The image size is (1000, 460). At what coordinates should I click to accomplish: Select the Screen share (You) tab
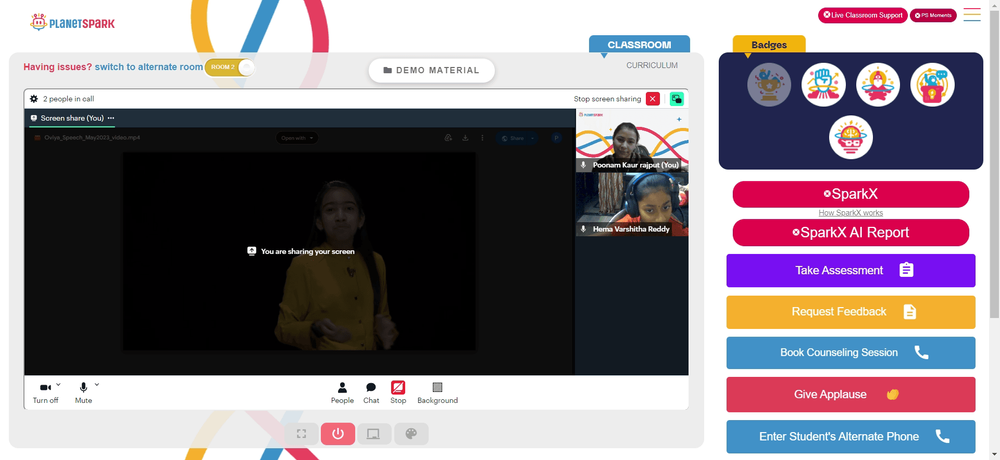(70, 118)
